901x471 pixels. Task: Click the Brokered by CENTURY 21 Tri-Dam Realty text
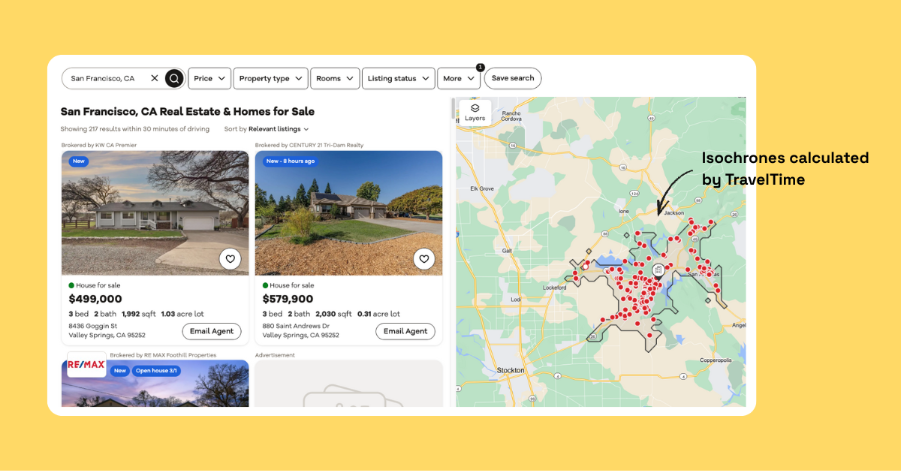309,145
